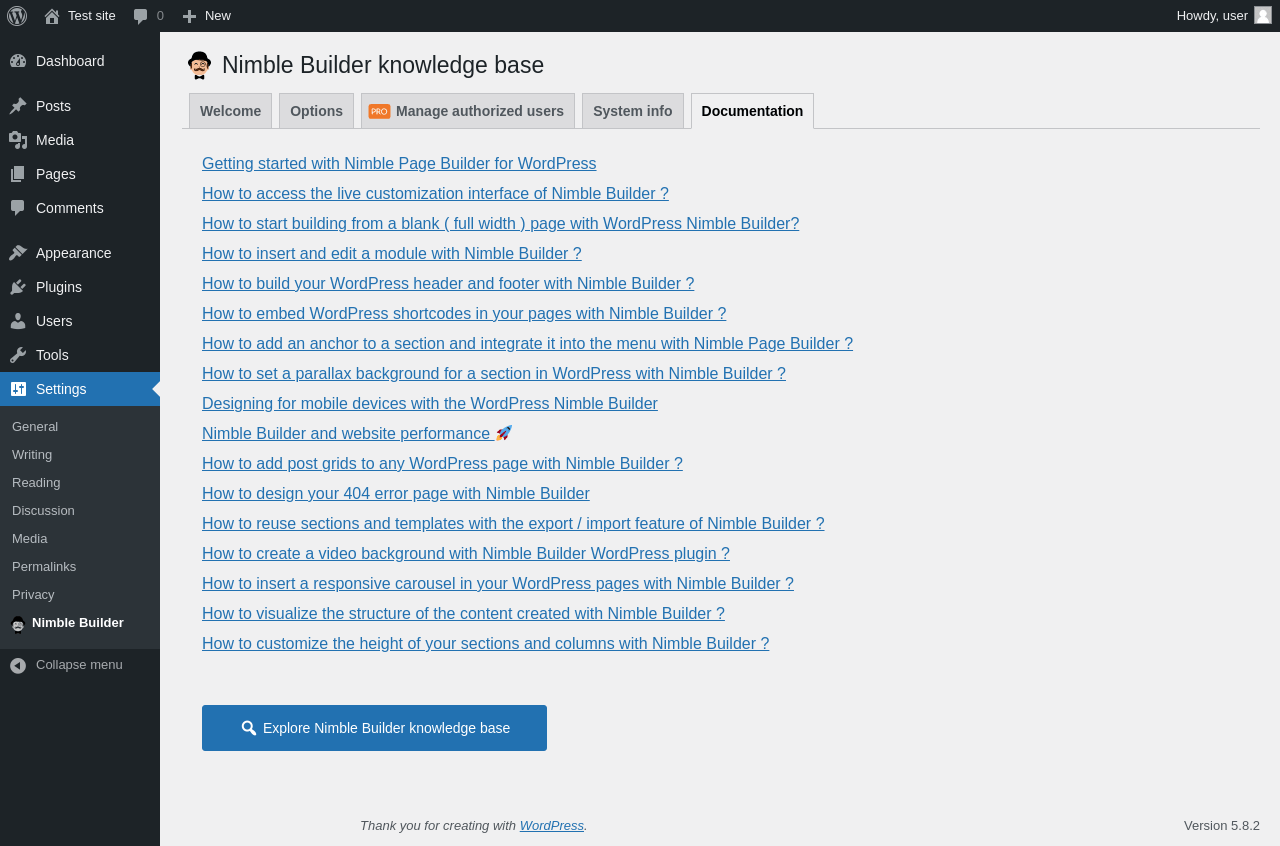Click the user avatar in admin bar

click(1263, 15)
